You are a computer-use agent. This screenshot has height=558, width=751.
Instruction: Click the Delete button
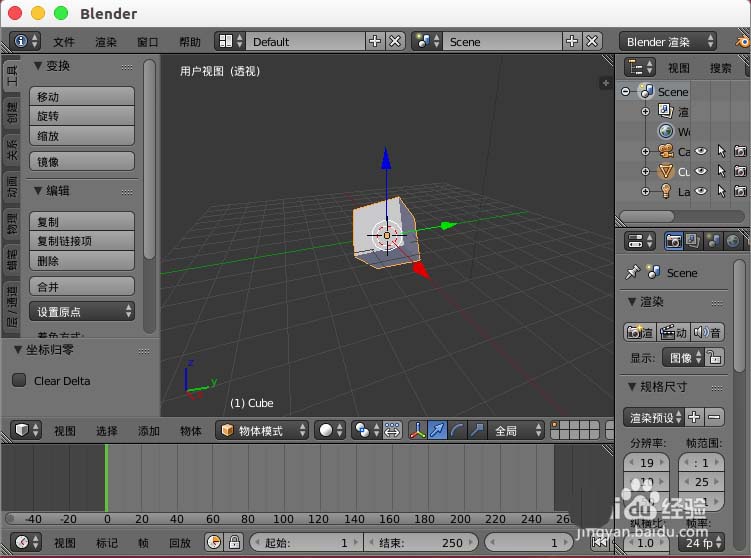coord(82,261)
